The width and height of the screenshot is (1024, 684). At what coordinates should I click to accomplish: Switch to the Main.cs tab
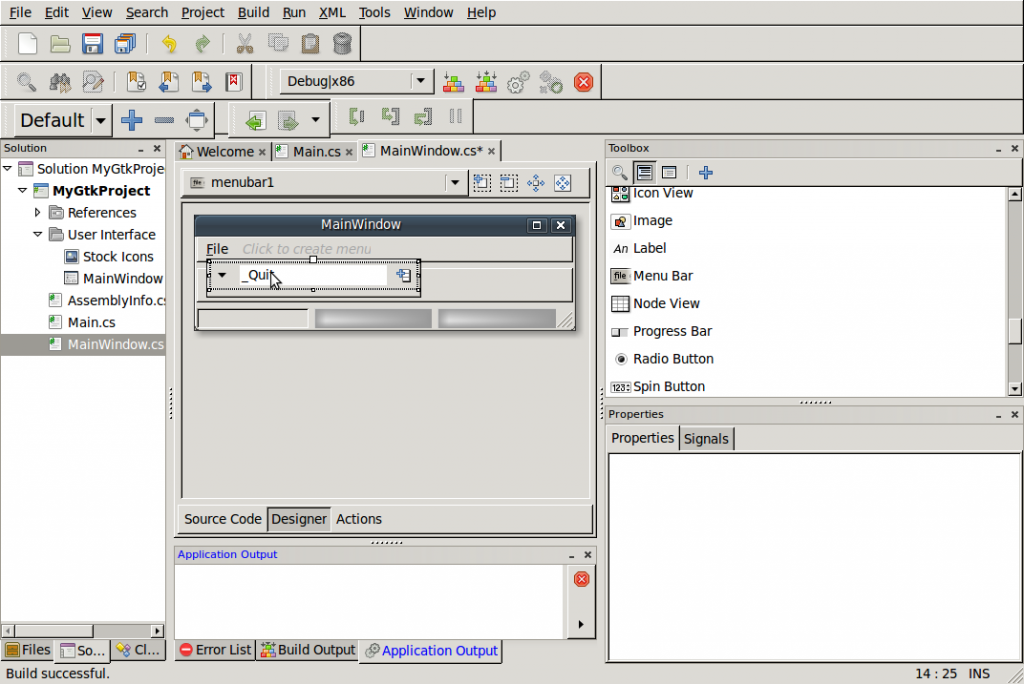pyautogui.click(x=317, y=152)
